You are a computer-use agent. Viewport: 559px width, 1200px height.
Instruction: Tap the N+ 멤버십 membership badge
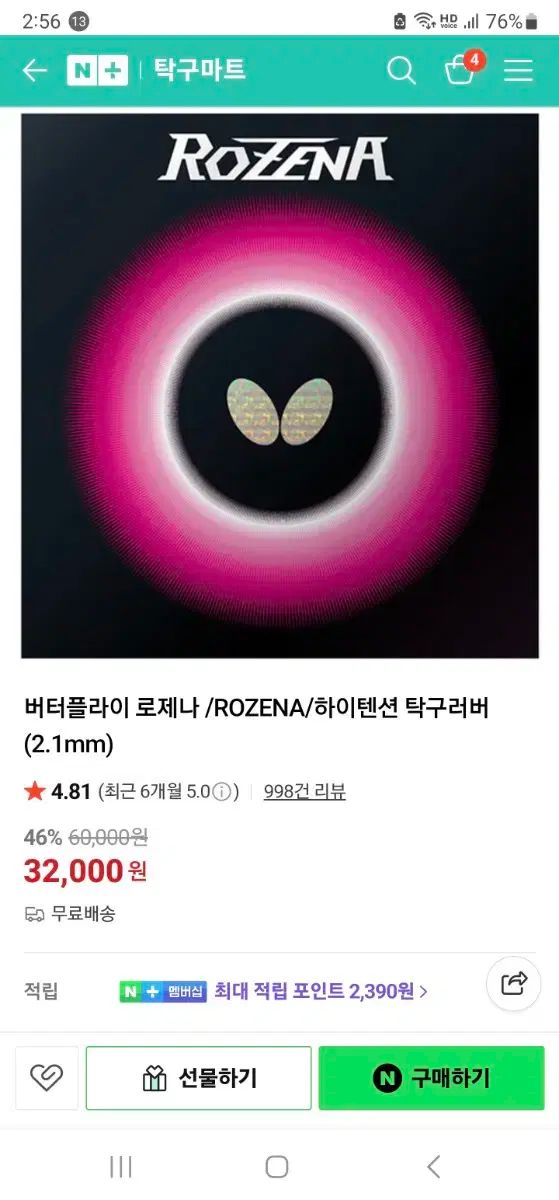[164, 991]
